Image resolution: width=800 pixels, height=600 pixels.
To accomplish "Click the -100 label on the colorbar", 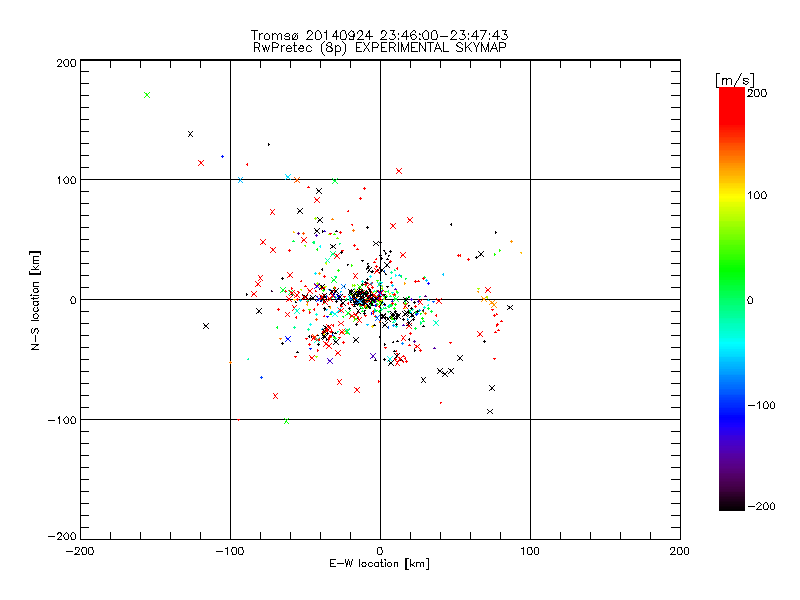I will pyautogui.click(x=761, y=406).
